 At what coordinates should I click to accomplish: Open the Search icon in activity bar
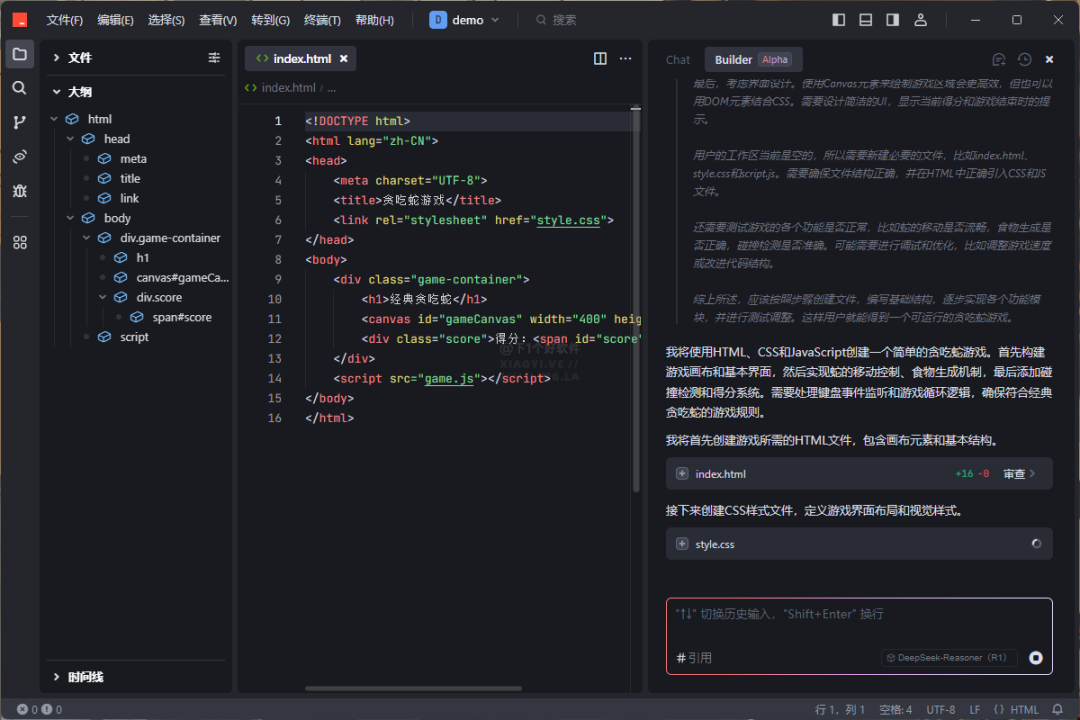[19, 88]
